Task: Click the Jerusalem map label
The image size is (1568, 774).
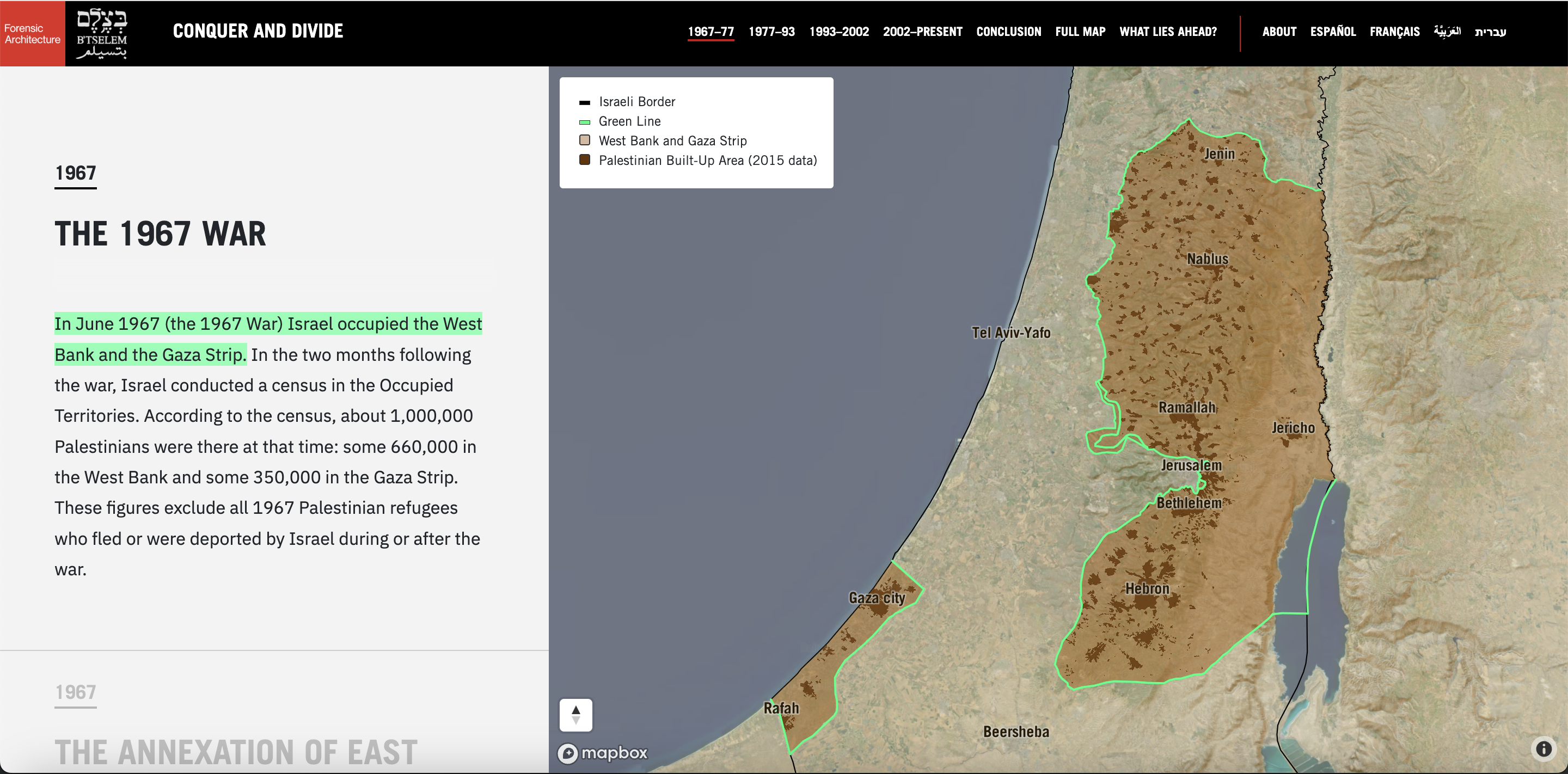Action: [1191, 465]
